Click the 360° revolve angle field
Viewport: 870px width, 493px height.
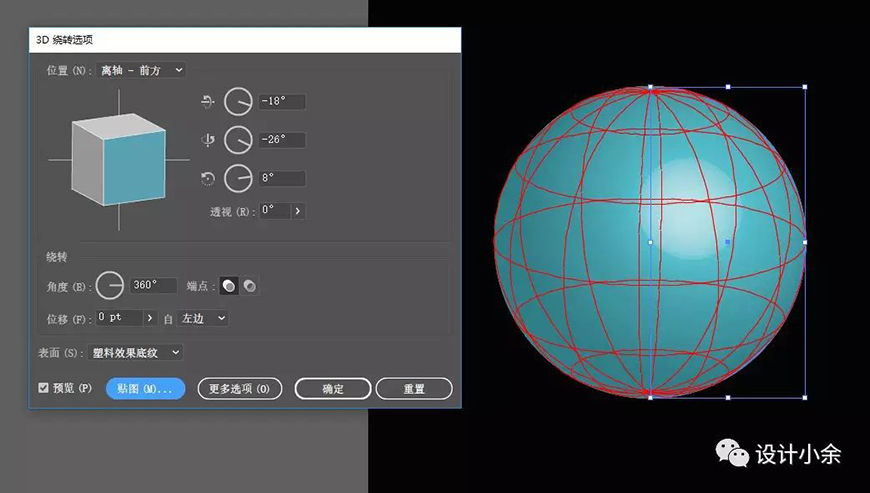coord(153,285)
